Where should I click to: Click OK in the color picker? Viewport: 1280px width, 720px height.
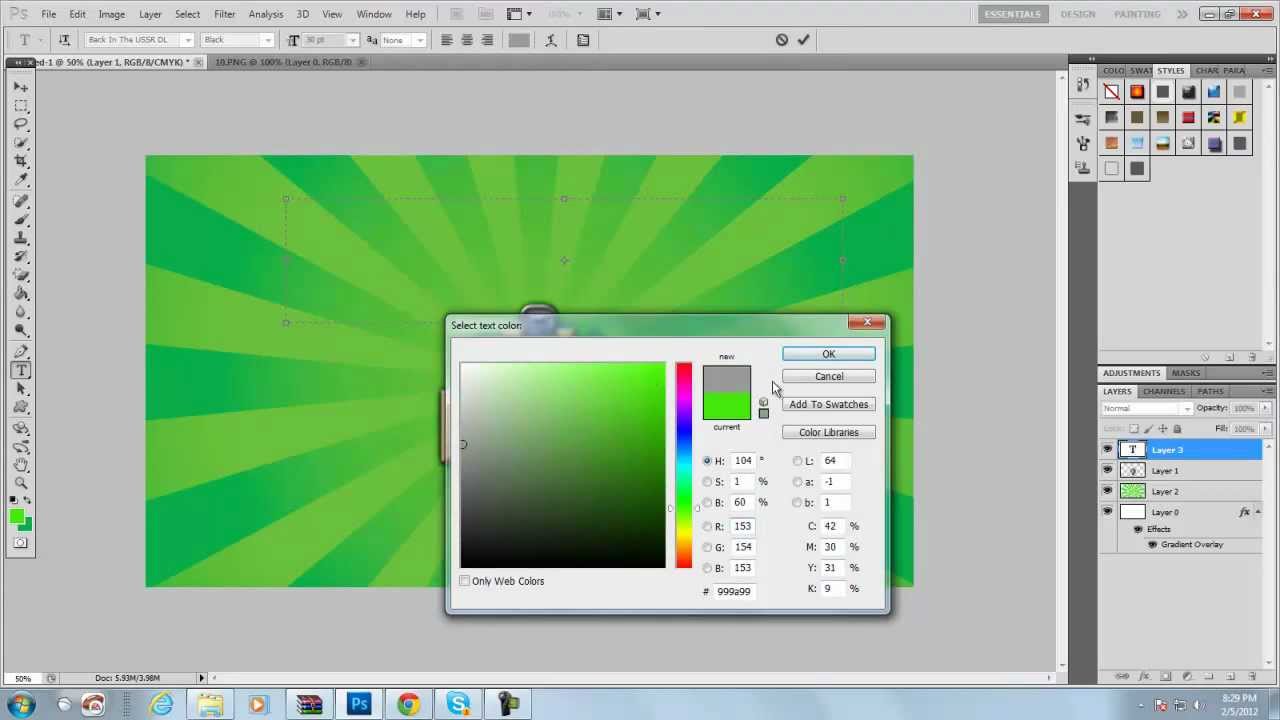point(829,354)
